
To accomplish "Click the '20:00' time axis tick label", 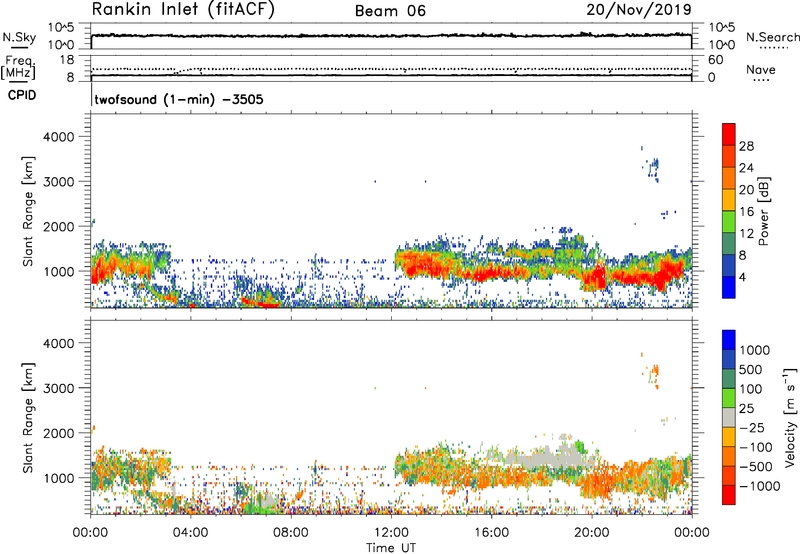I will click(x=592, y=533).
